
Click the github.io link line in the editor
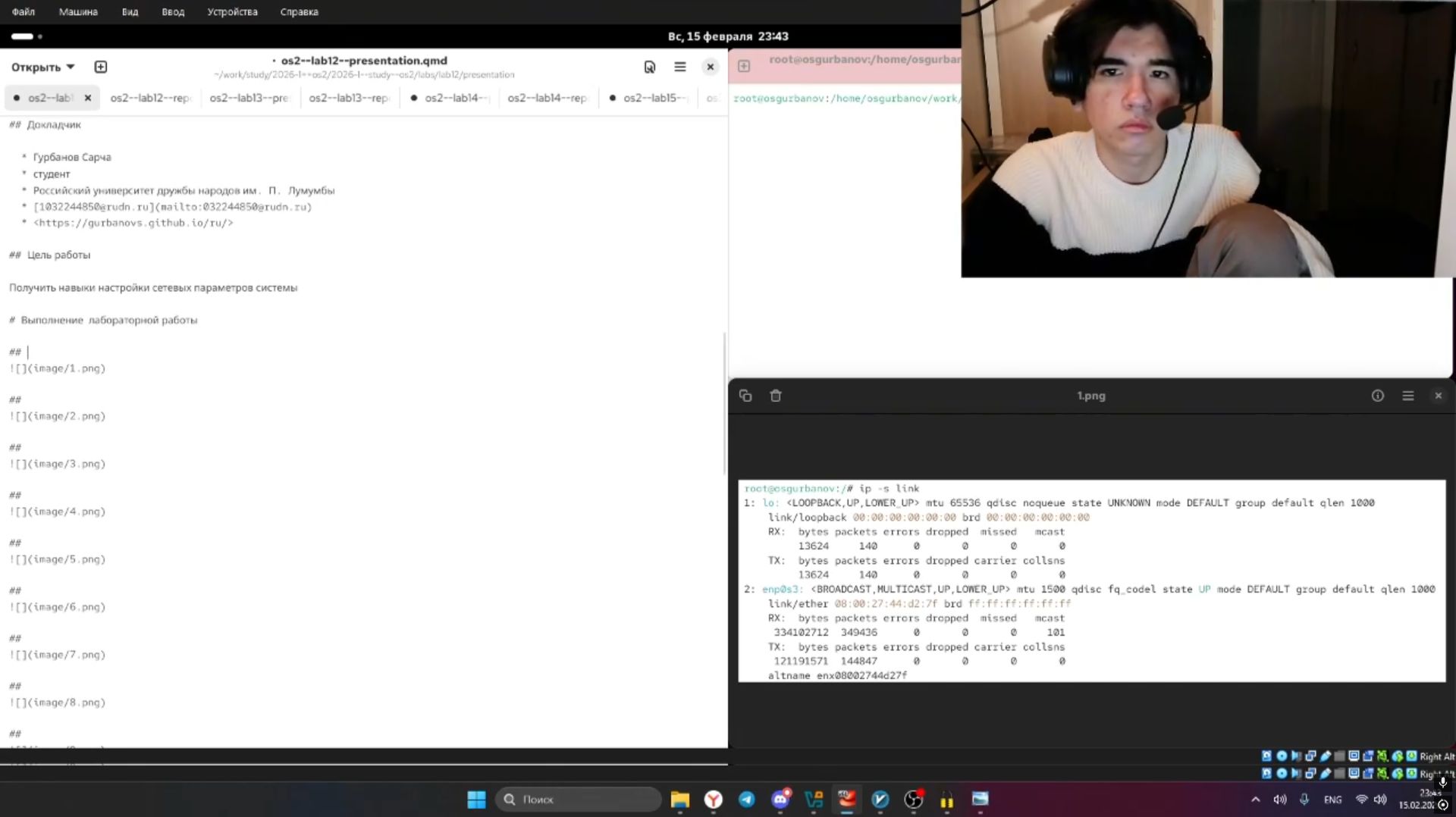(x=133, y=223)
